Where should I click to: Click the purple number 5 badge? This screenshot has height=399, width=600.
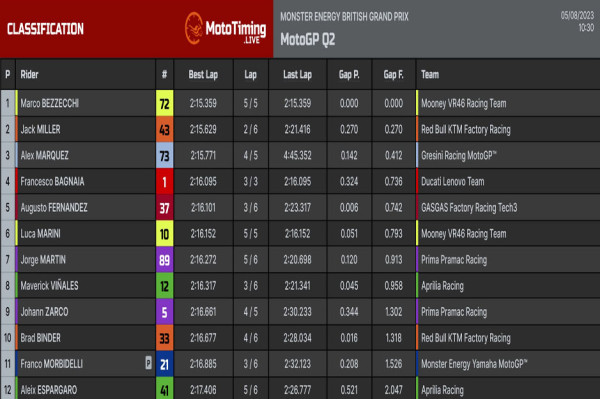click(165, 312)
